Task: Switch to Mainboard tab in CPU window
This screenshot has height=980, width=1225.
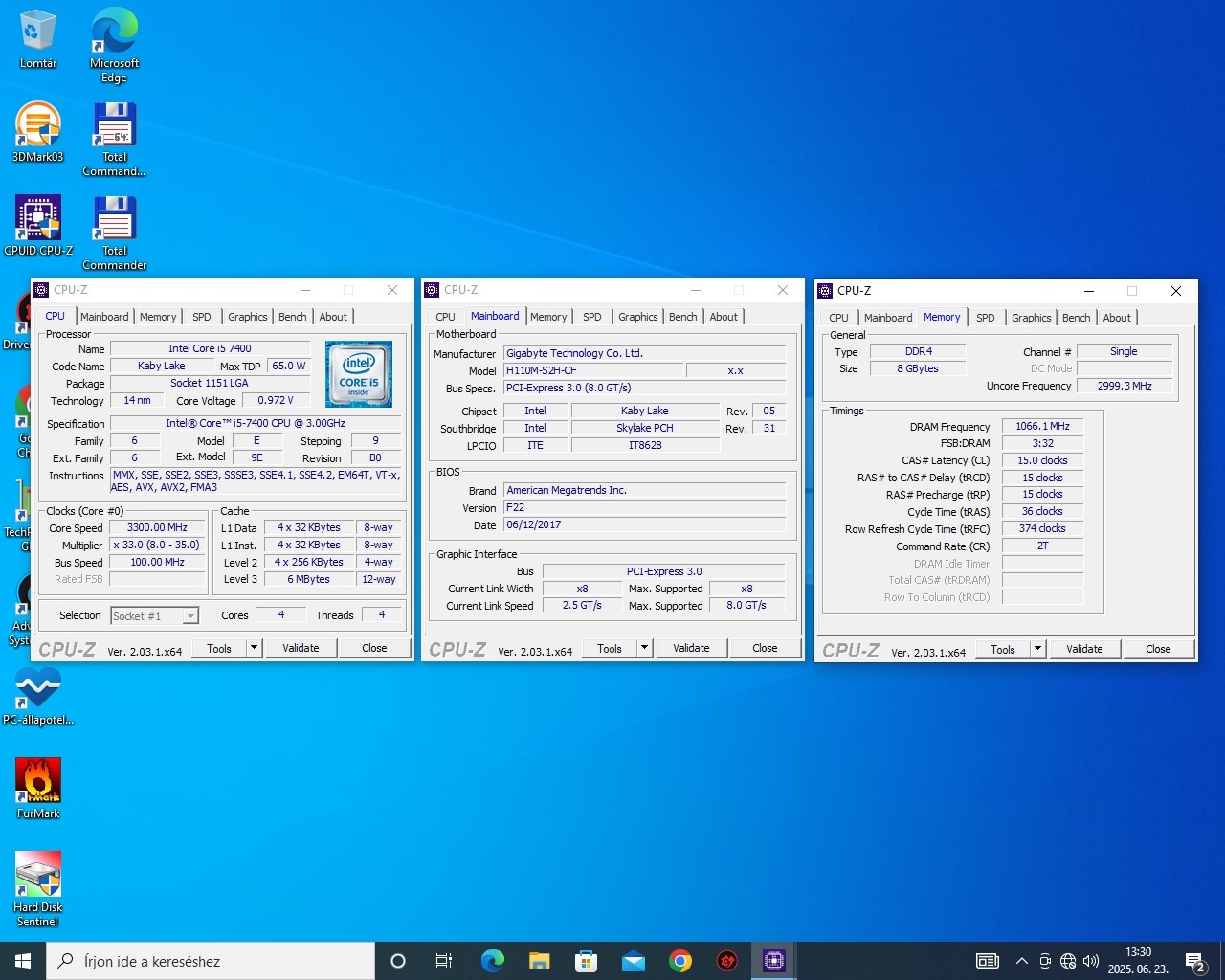Action: pos(104,317)
